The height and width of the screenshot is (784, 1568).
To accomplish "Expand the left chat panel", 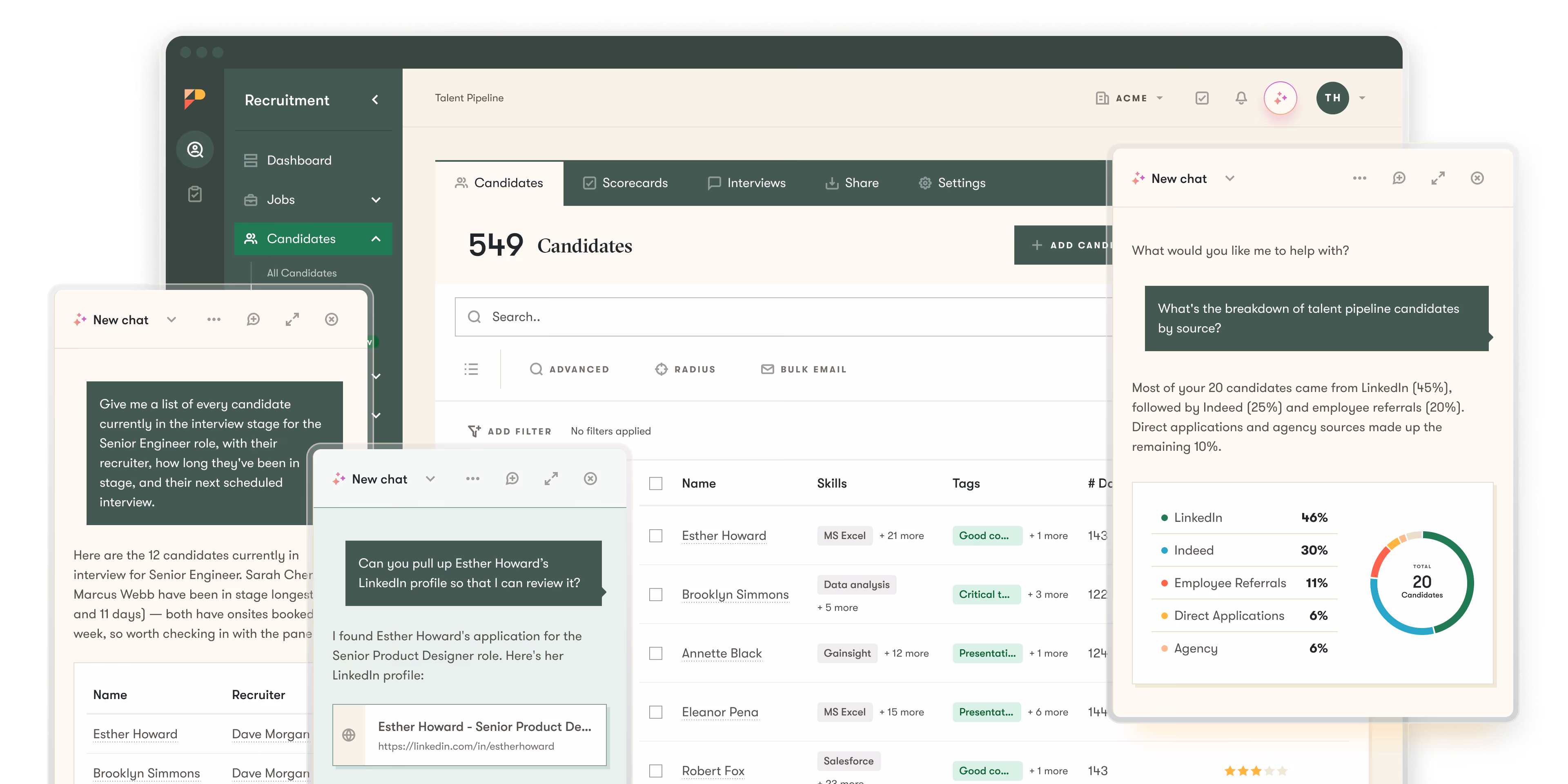I will click(292, 320).
